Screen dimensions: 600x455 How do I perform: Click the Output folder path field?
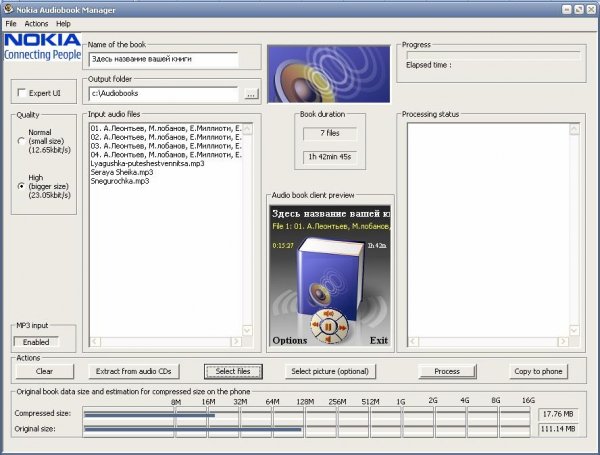click(163, 94)
